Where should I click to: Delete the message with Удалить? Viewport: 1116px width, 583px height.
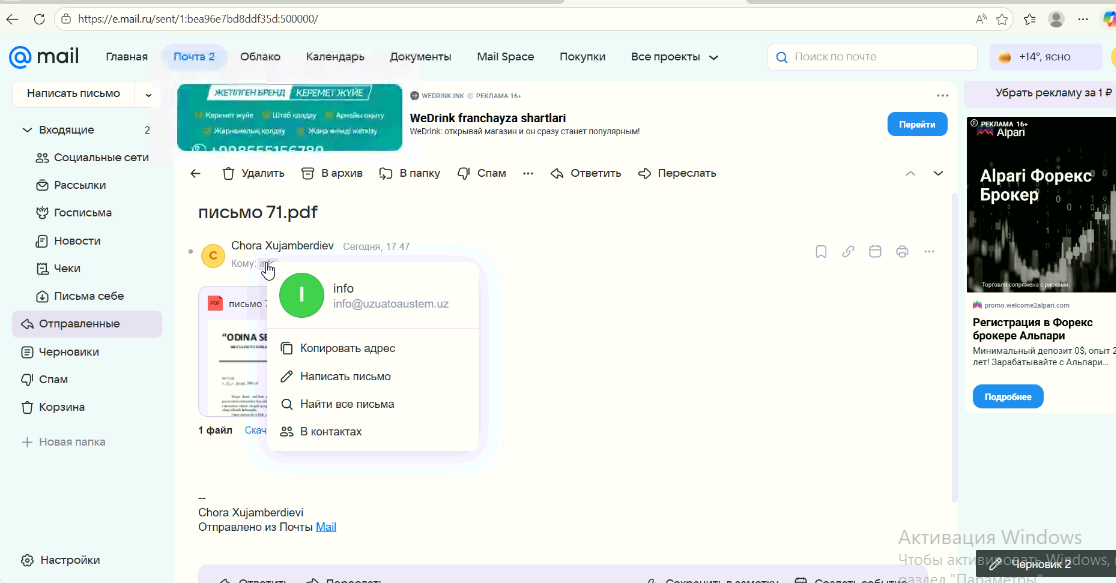coord(253,173)
